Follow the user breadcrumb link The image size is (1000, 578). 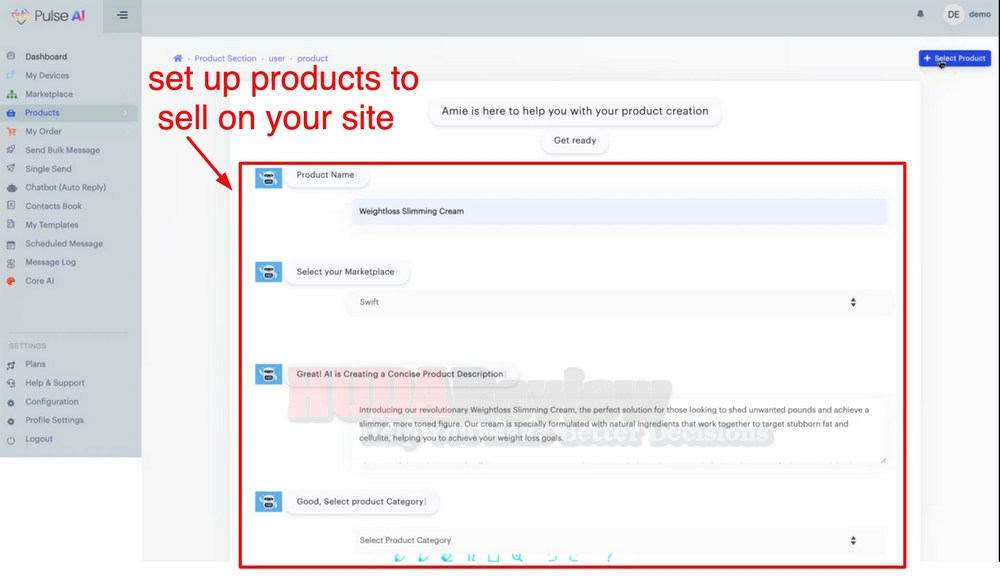(277, 58)
